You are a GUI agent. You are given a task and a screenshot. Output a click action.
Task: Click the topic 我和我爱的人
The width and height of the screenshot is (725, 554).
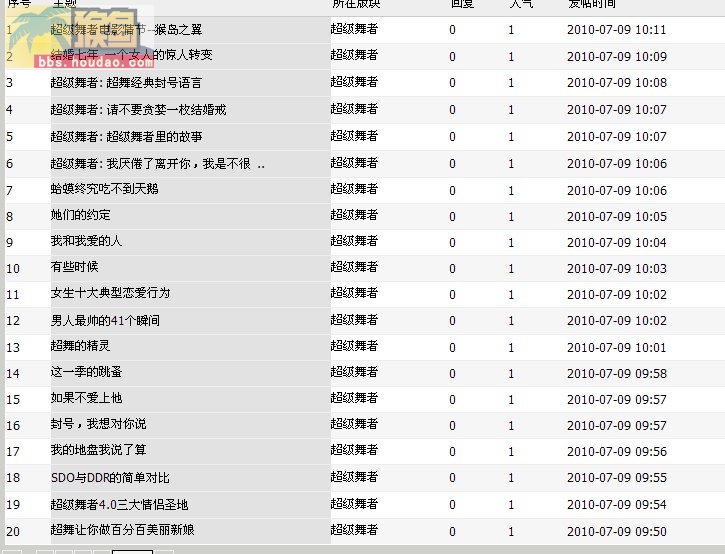pyautogui.click(x=86, y=240)
